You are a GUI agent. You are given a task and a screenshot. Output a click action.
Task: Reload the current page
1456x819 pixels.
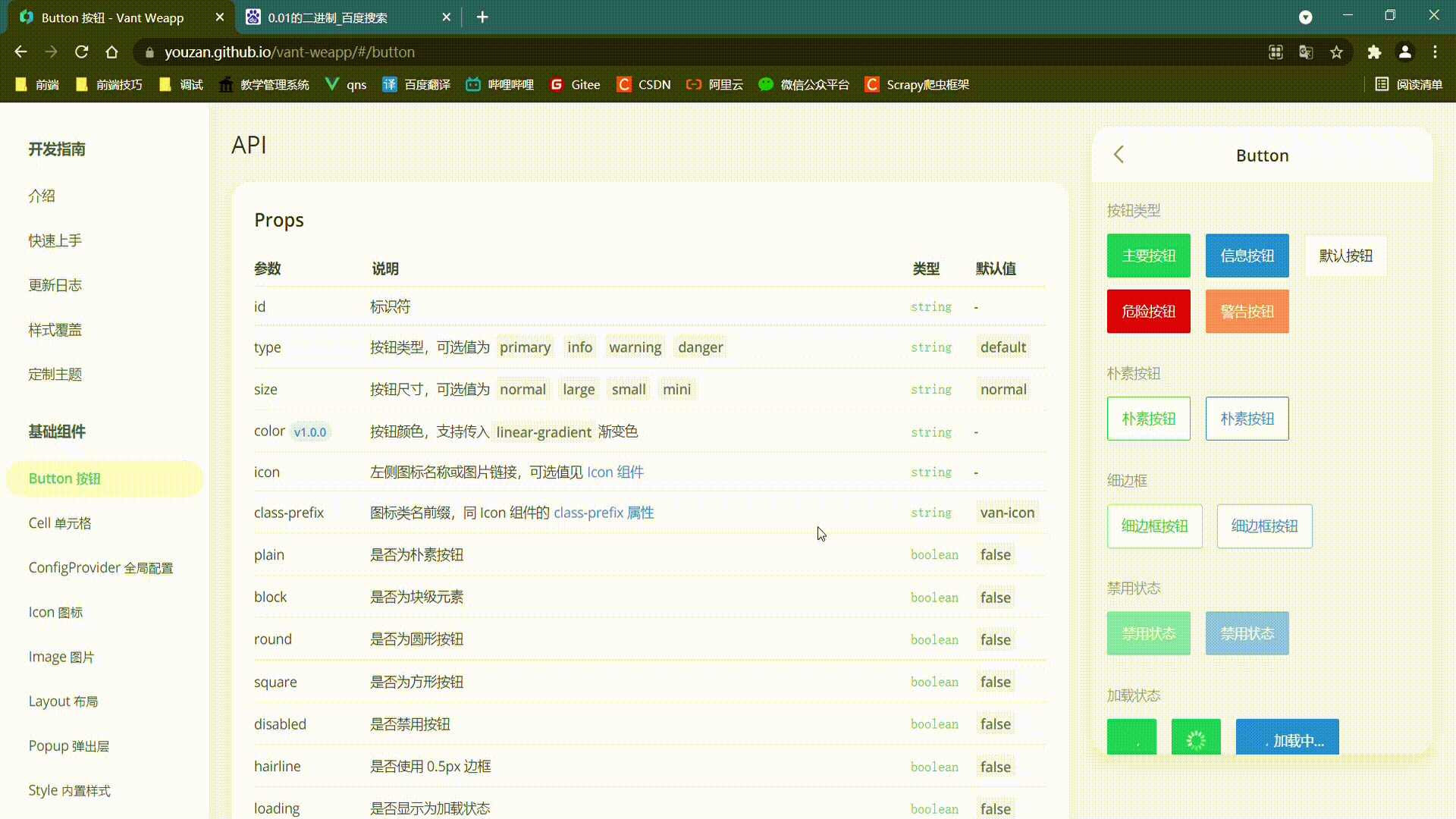click(x=81, y=52)
